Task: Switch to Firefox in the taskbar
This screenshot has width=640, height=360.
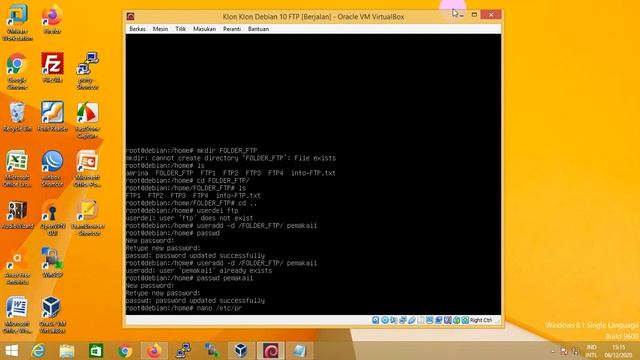Action: tap(154, 351)
